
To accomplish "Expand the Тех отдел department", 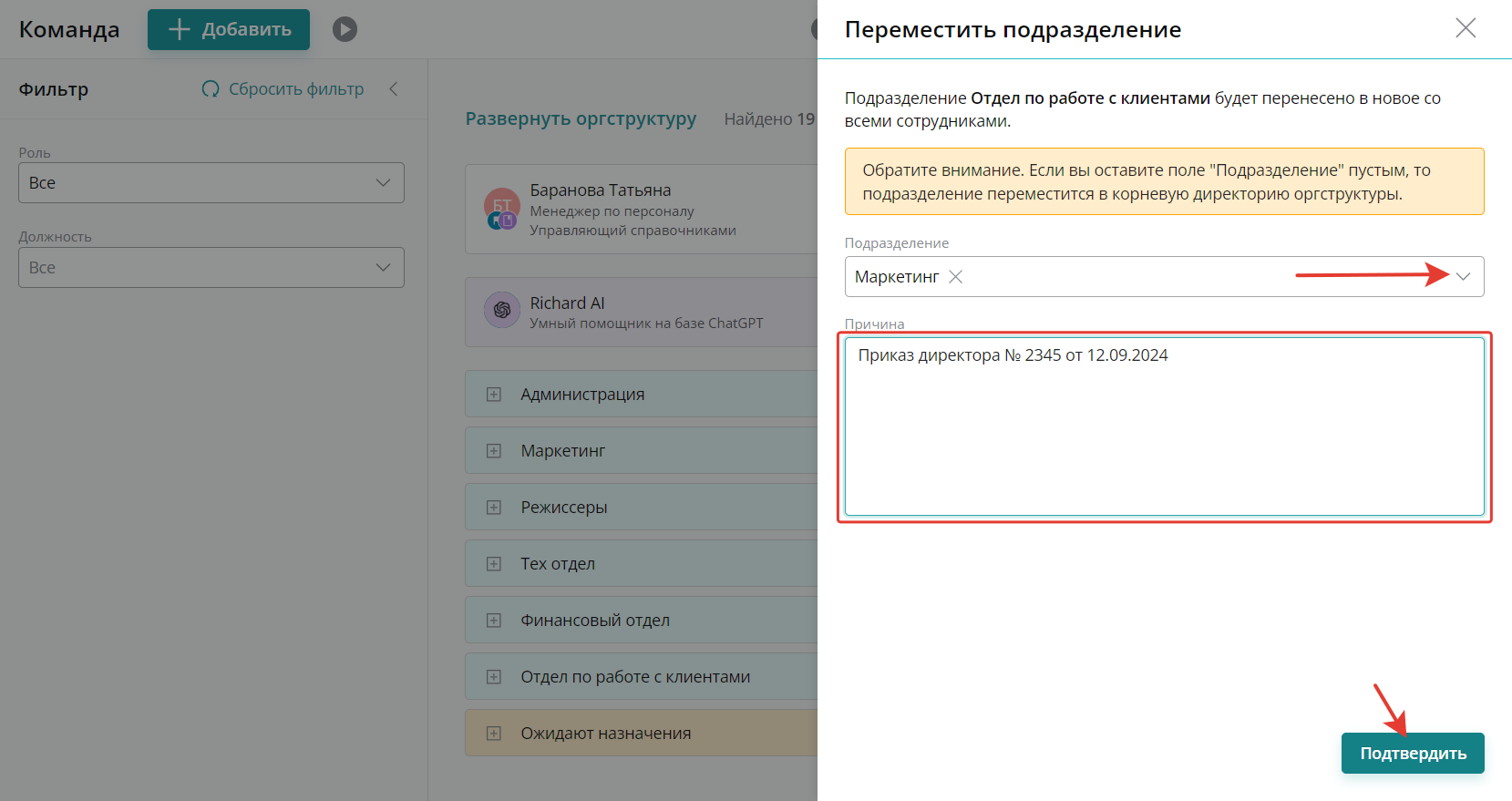I will coord(494,564).
